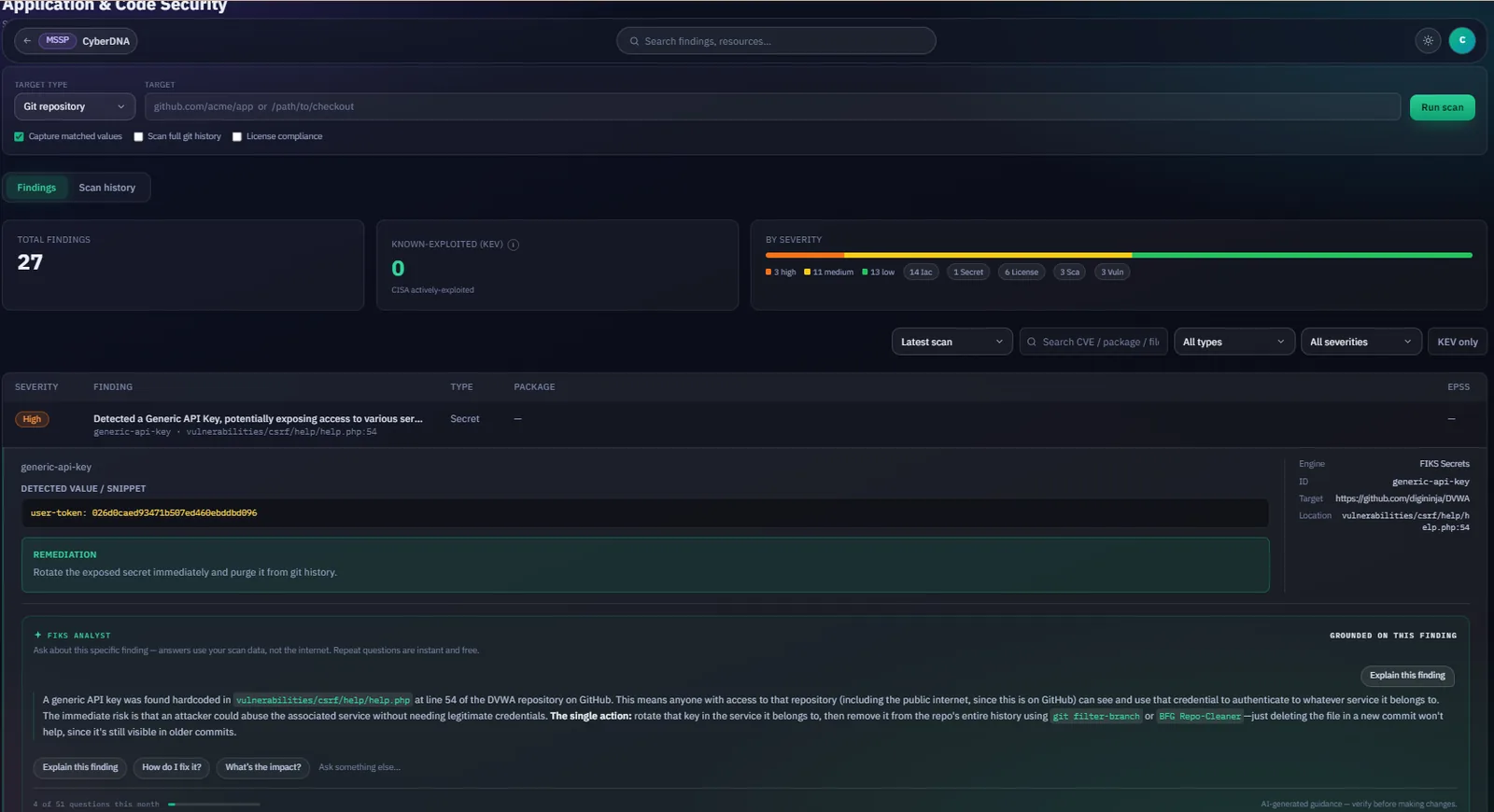
Task: Focus the Ask something else input
Action: [x=359, y=767]
